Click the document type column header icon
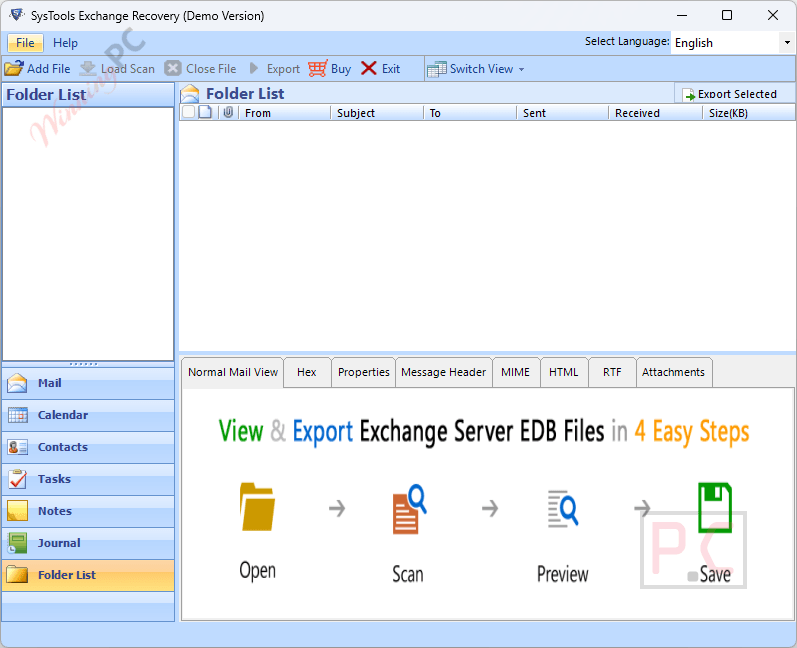This screenshot has width=797, height=648. click(205, 112)
